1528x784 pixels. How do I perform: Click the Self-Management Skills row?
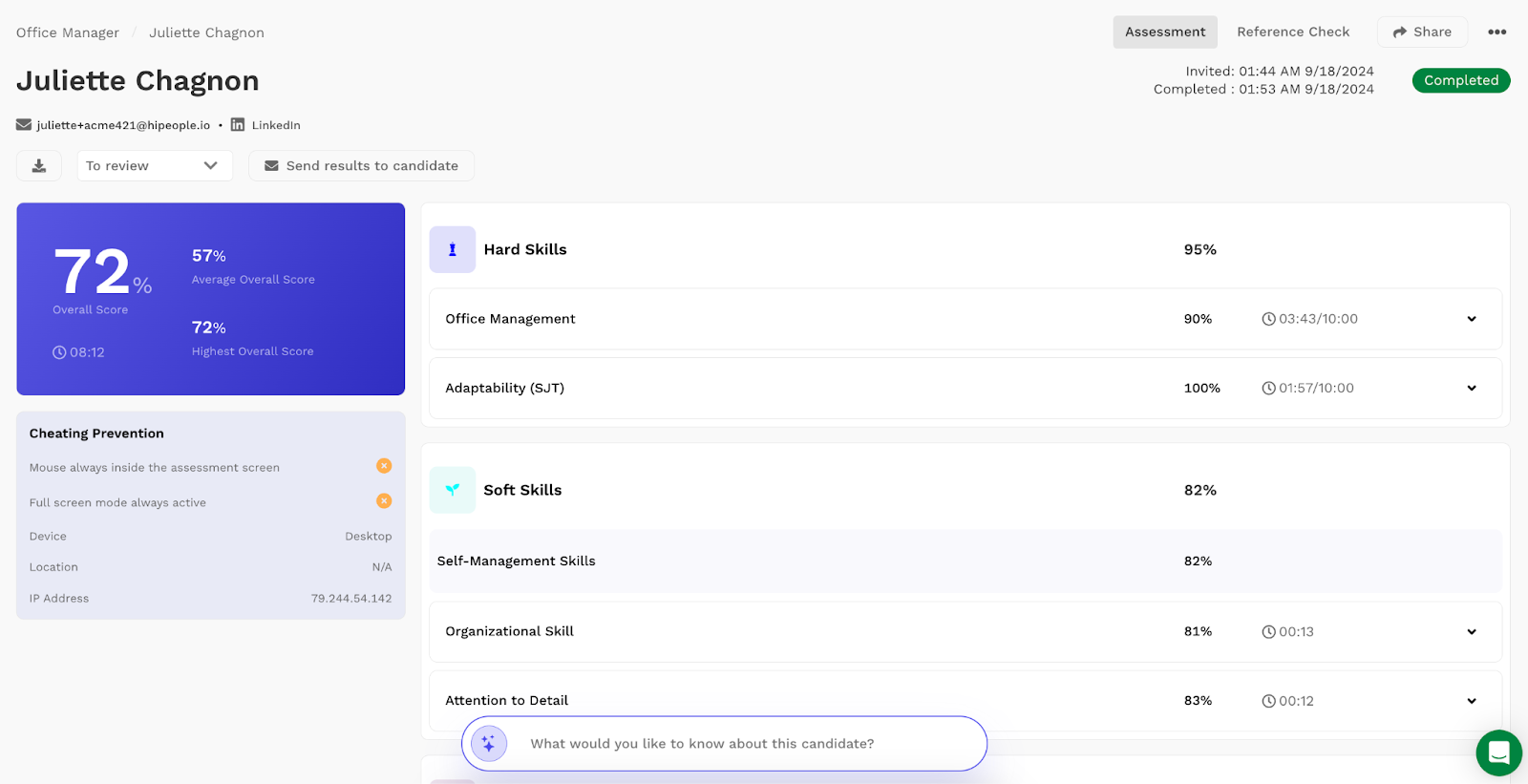pyautogui.click(x=966, y=562)
